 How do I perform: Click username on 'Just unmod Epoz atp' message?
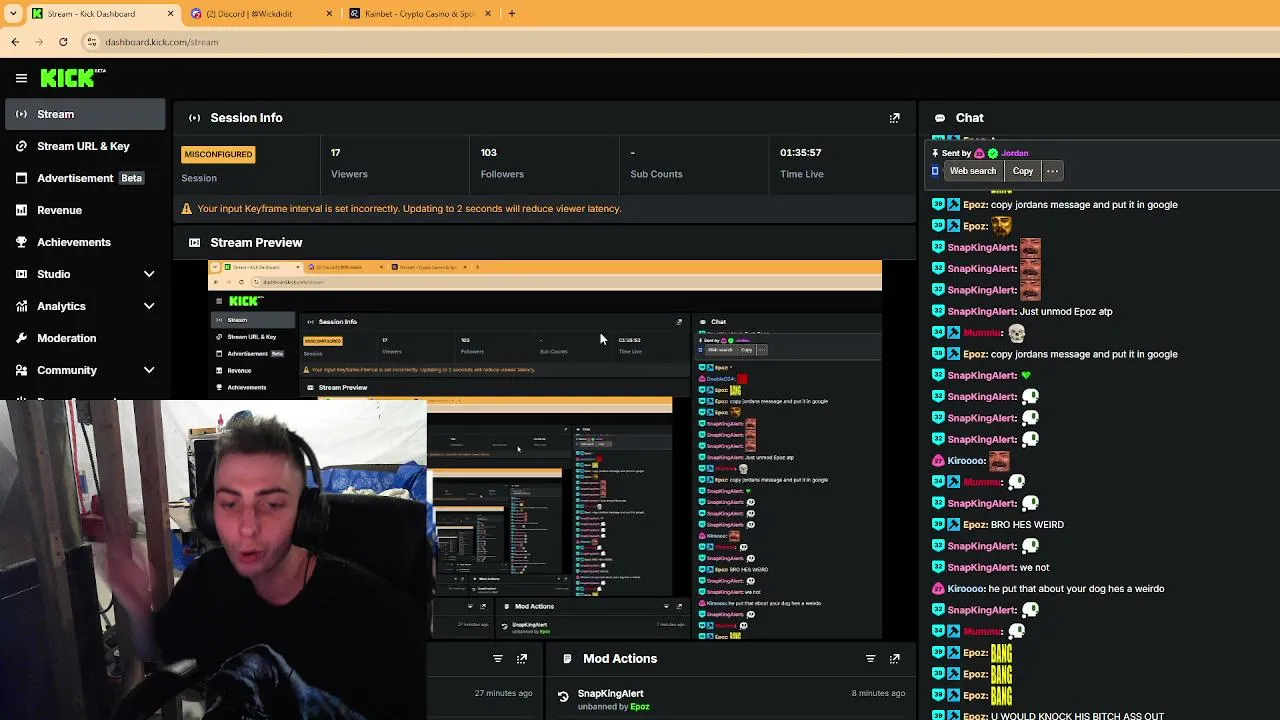[x=980, y=311]
